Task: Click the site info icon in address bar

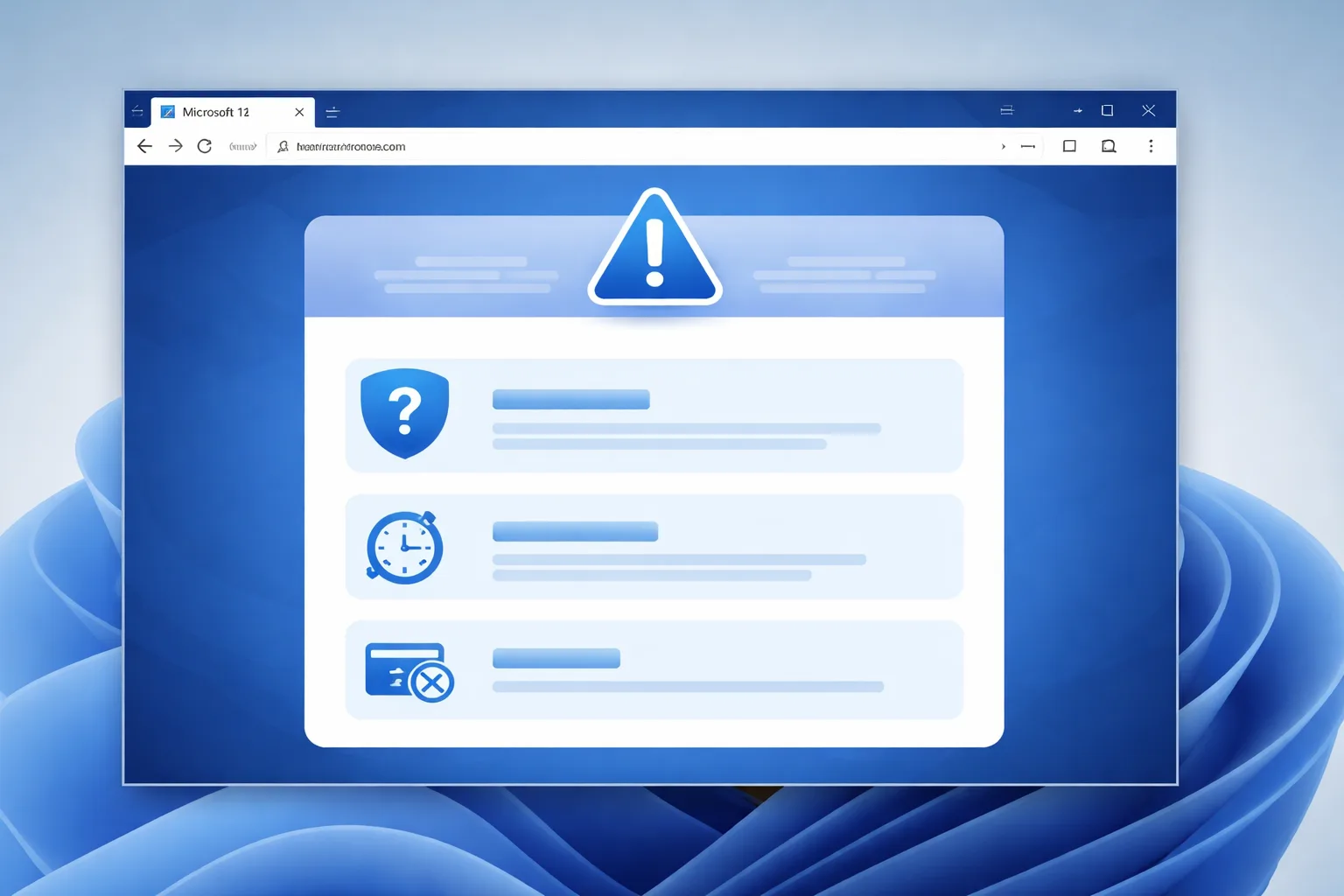Action: [283, 146]
